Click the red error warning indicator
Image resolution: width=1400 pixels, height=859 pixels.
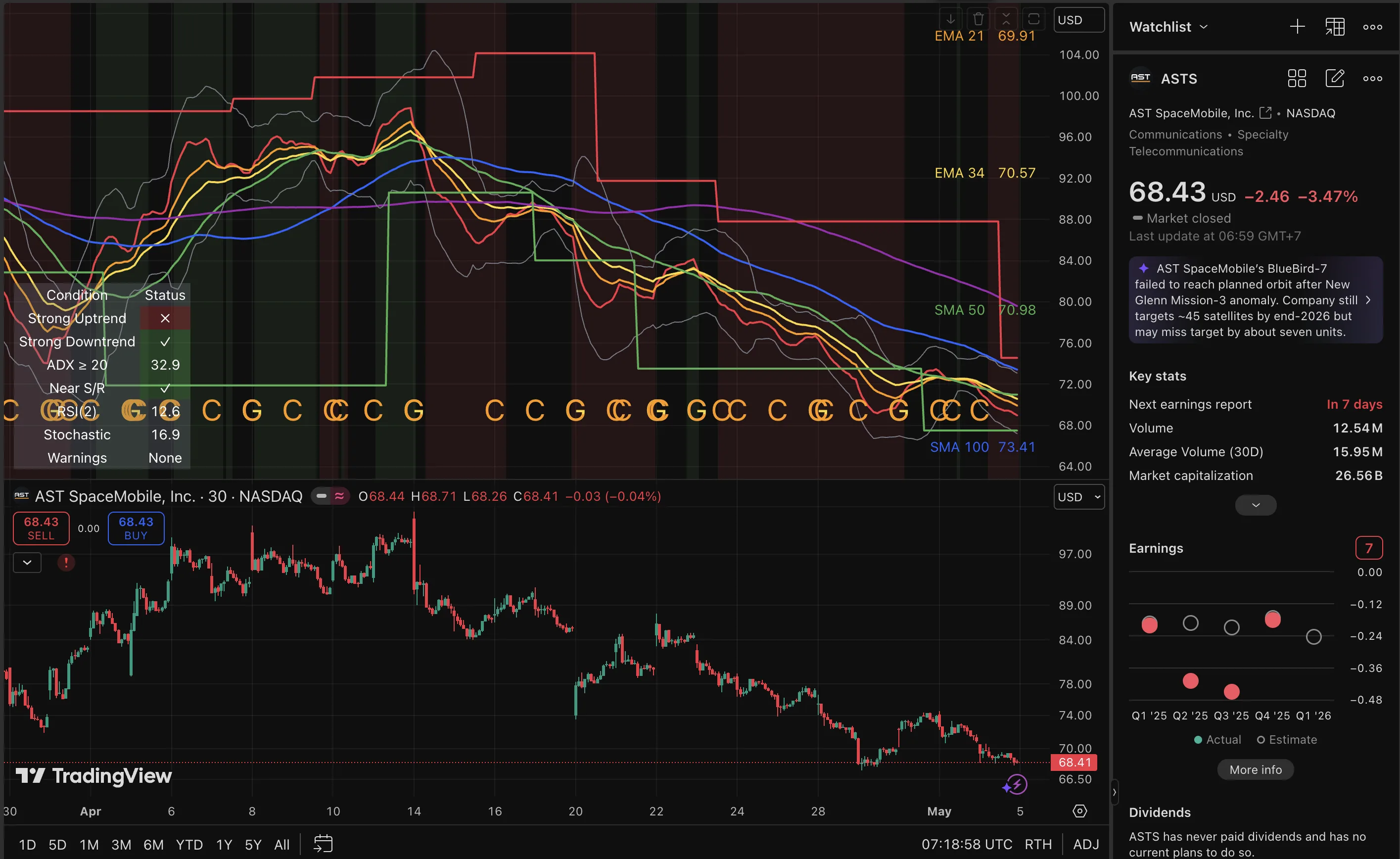66,563
